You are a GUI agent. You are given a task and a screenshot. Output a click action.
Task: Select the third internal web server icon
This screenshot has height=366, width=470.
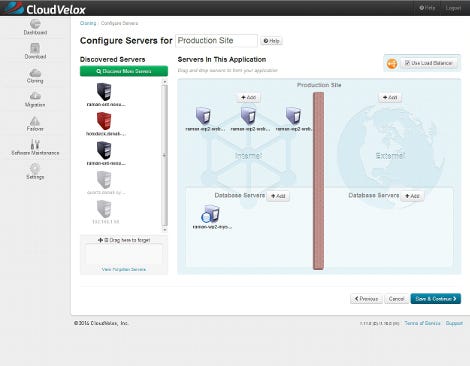click(293, 116)
